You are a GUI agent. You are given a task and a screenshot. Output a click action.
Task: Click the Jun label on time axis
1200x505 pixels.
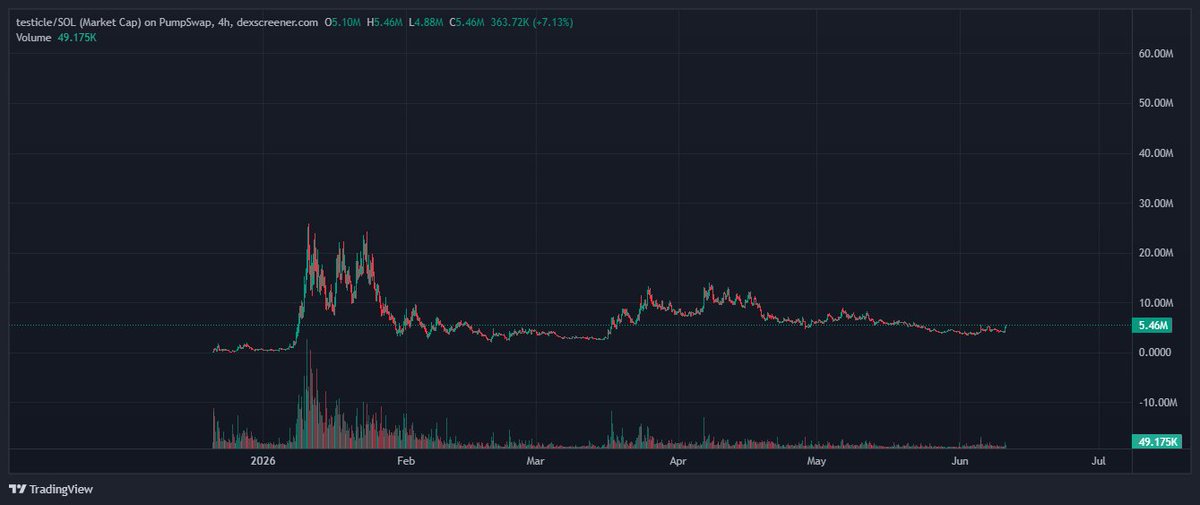[x=959, y=461]
